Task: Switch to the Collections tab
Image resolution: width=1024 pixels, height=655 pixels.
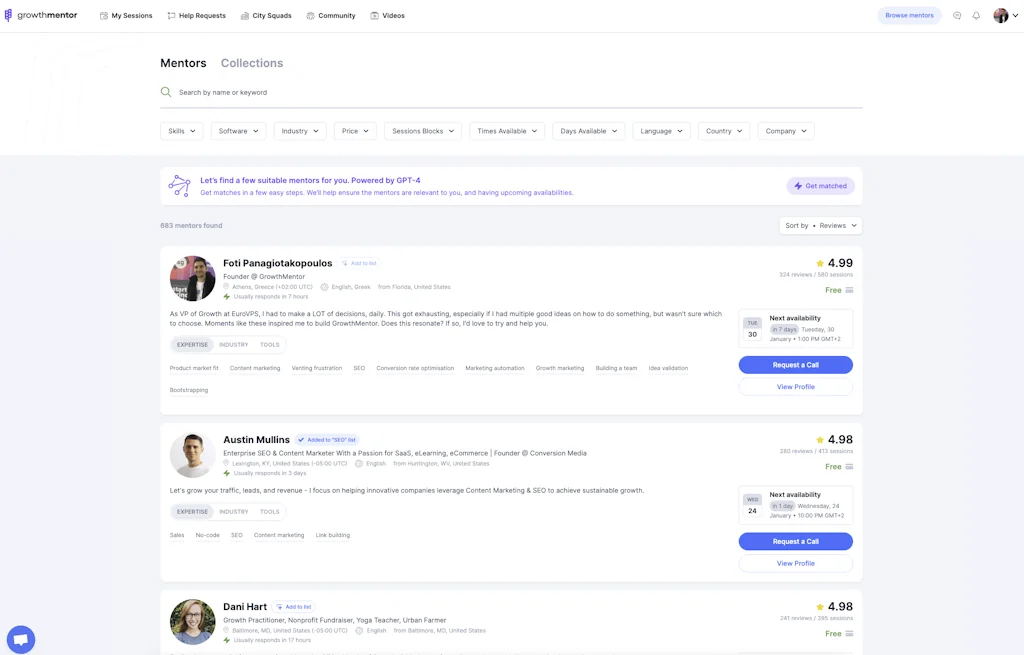Action: click(251, 62)
